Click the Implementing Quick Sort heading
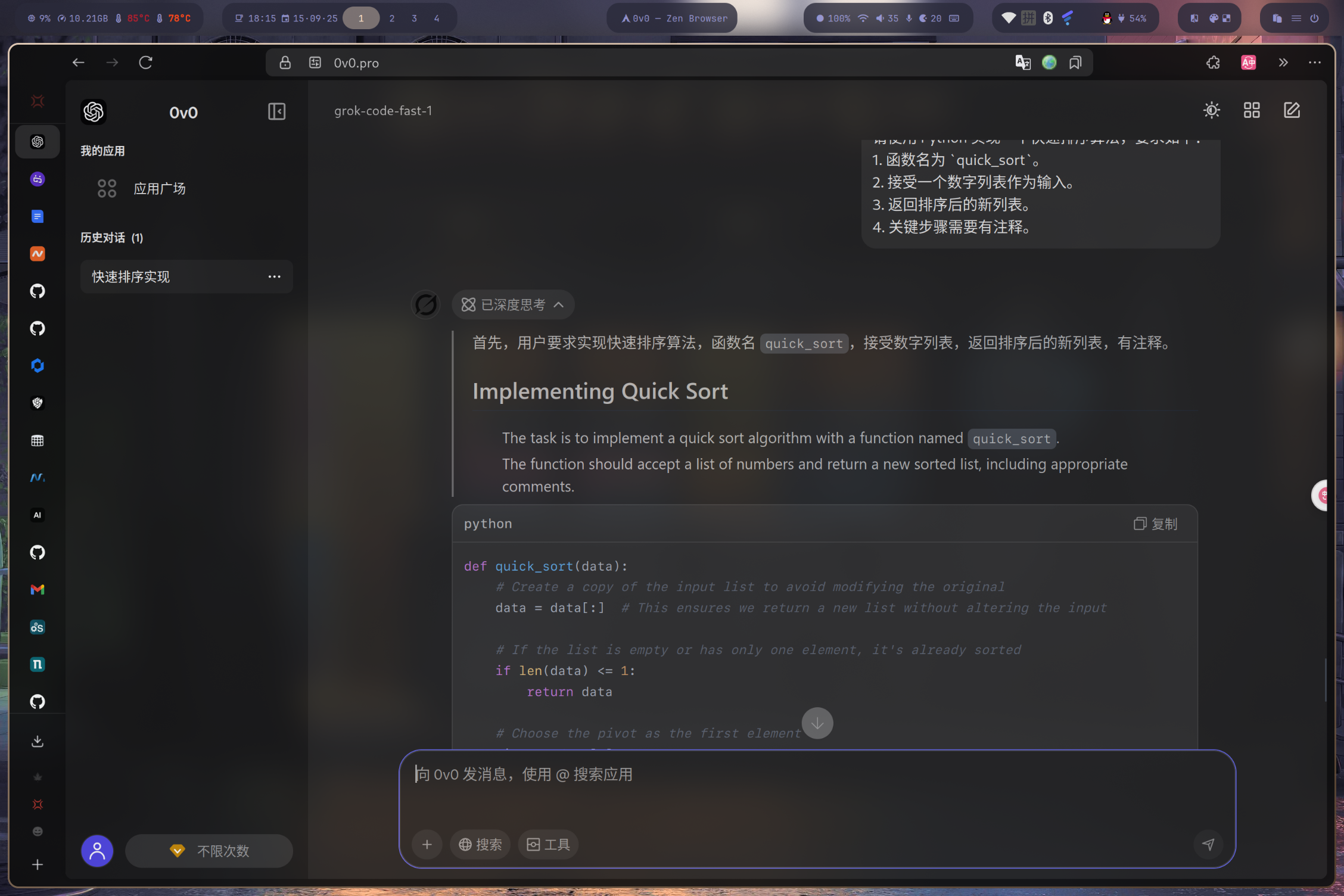Viewport: 1344px width, 896px height. 600,391
